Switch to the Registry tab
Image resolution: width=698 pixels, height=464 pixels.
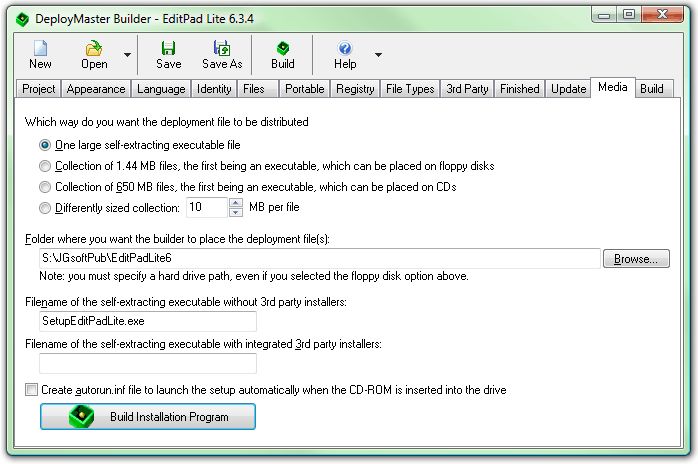pyautogui.click(x=355, y=89)
